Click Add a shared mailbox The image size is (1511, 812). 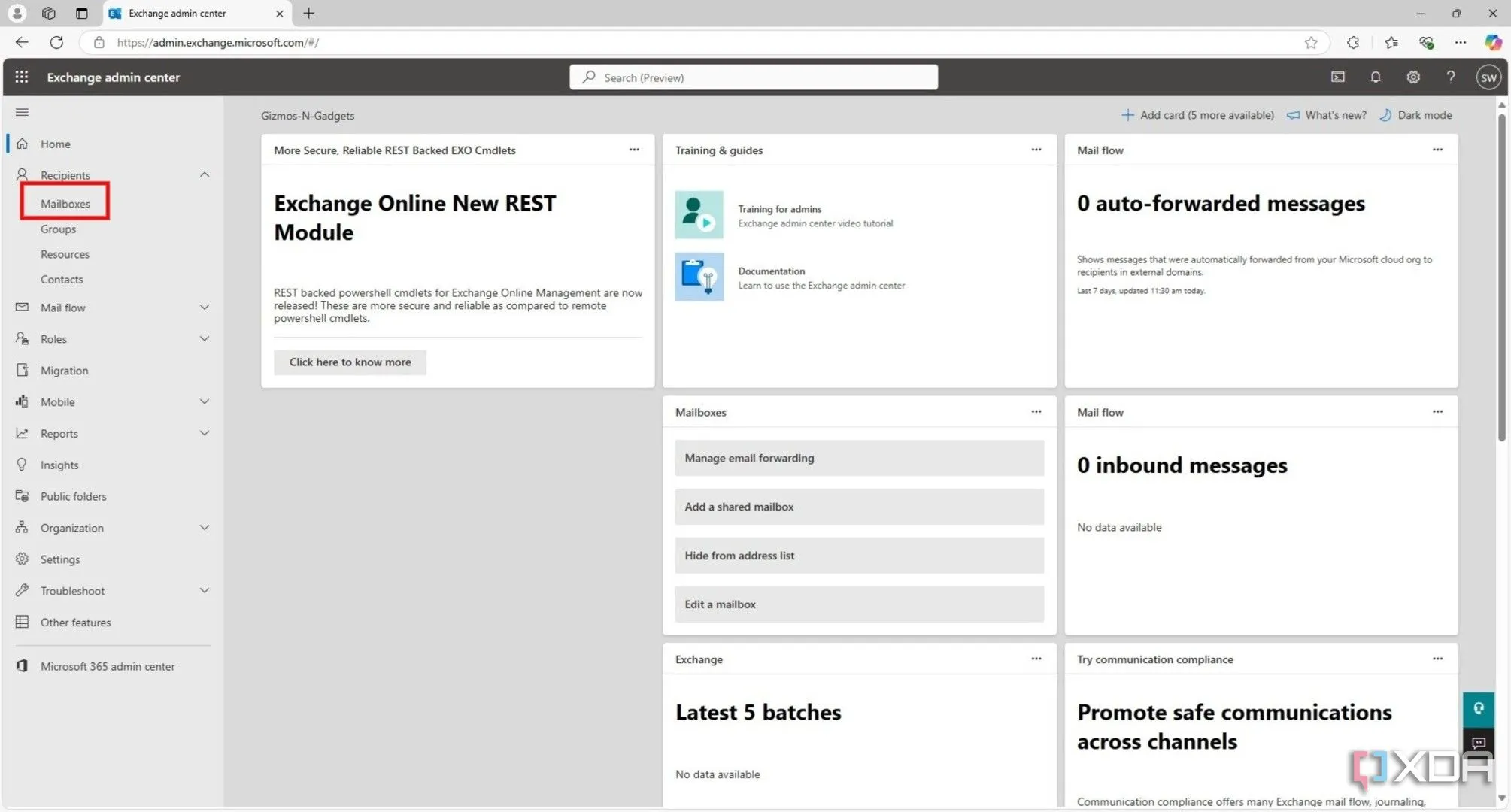pyautogui.click(x=860, y=507)
